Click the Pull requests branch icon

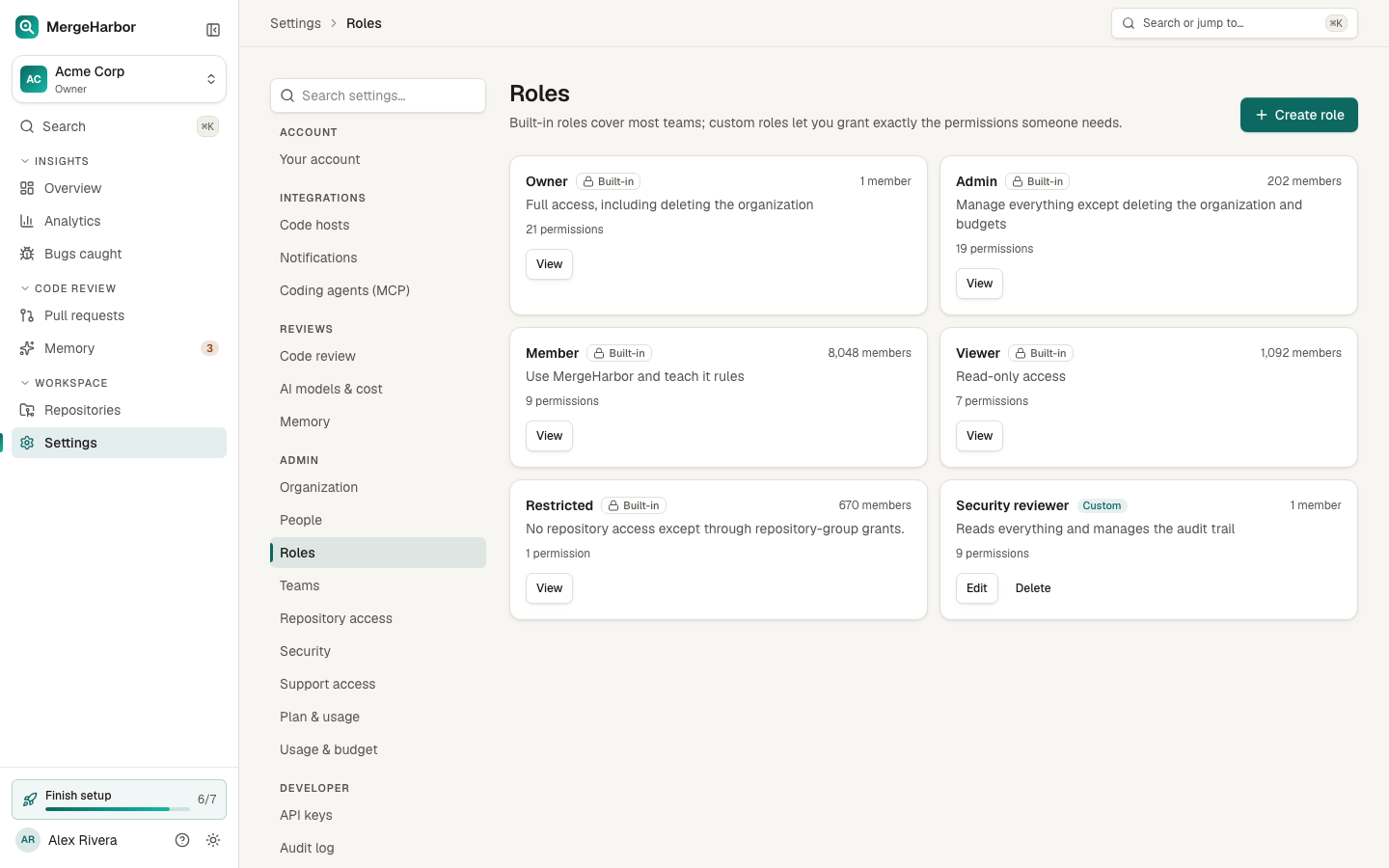click(x=27, y=315)
